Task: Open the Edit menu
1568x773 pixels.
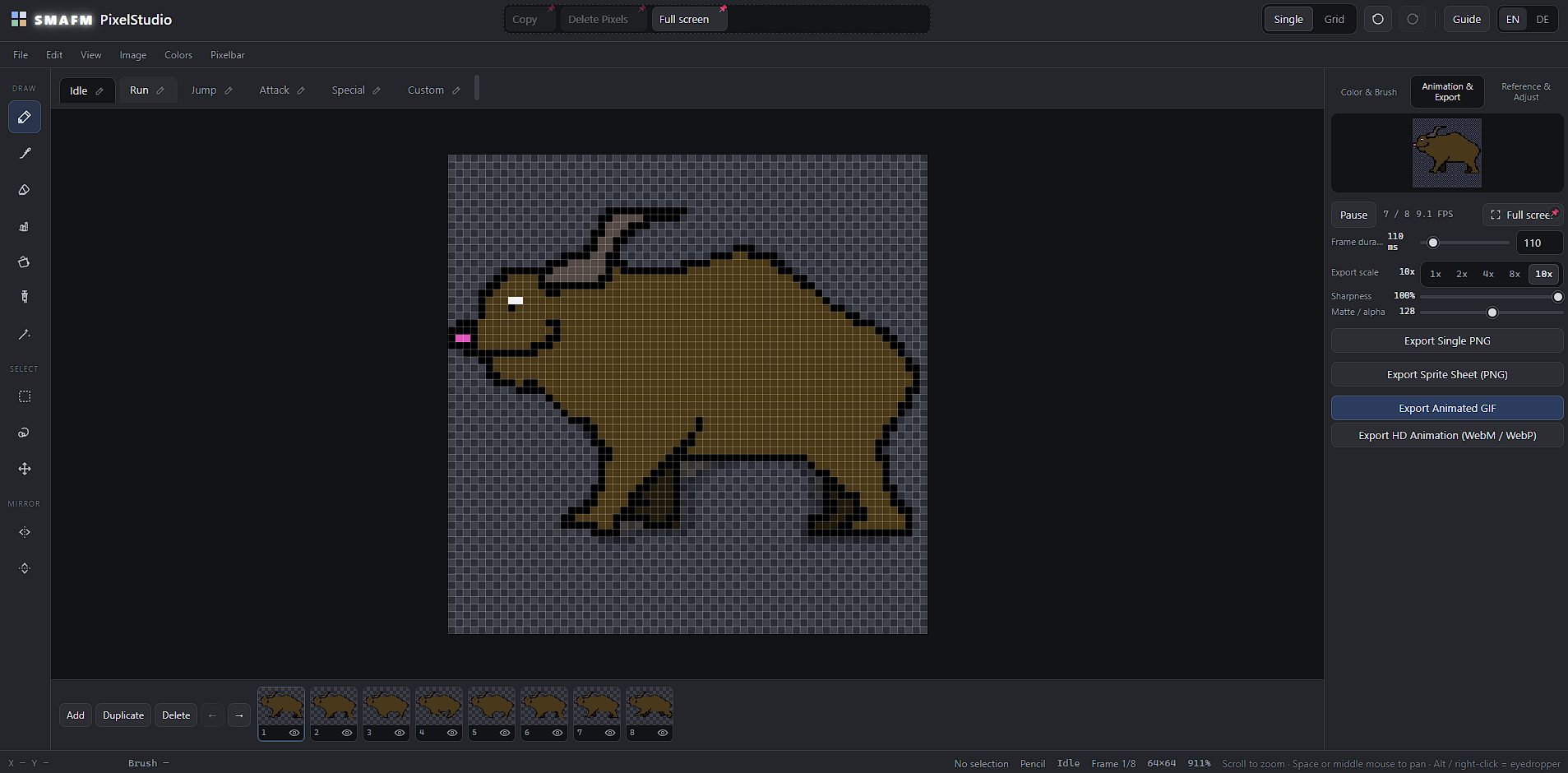Action: [x=54, y=55]
